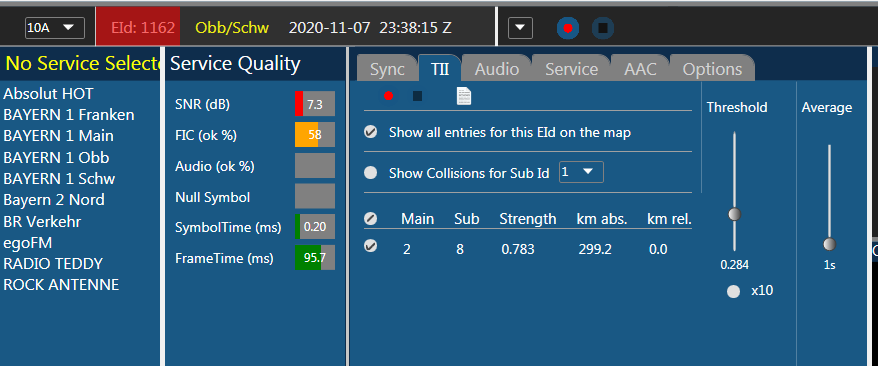878x366 pixels.
Task: Click the Average slider handle
Action: [x=829, y=244]
